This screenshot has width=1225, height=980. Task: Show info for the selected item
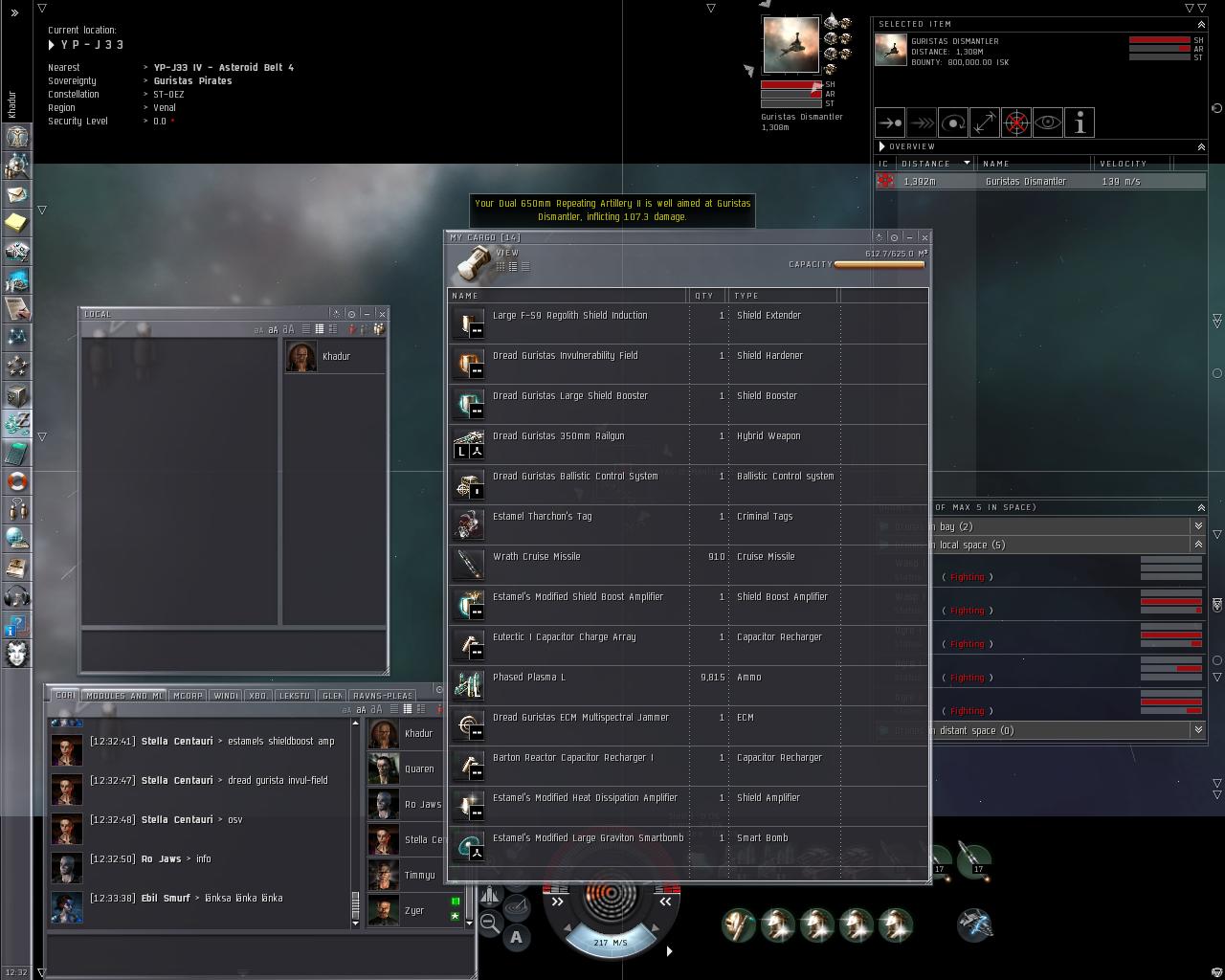point(1080,122)
